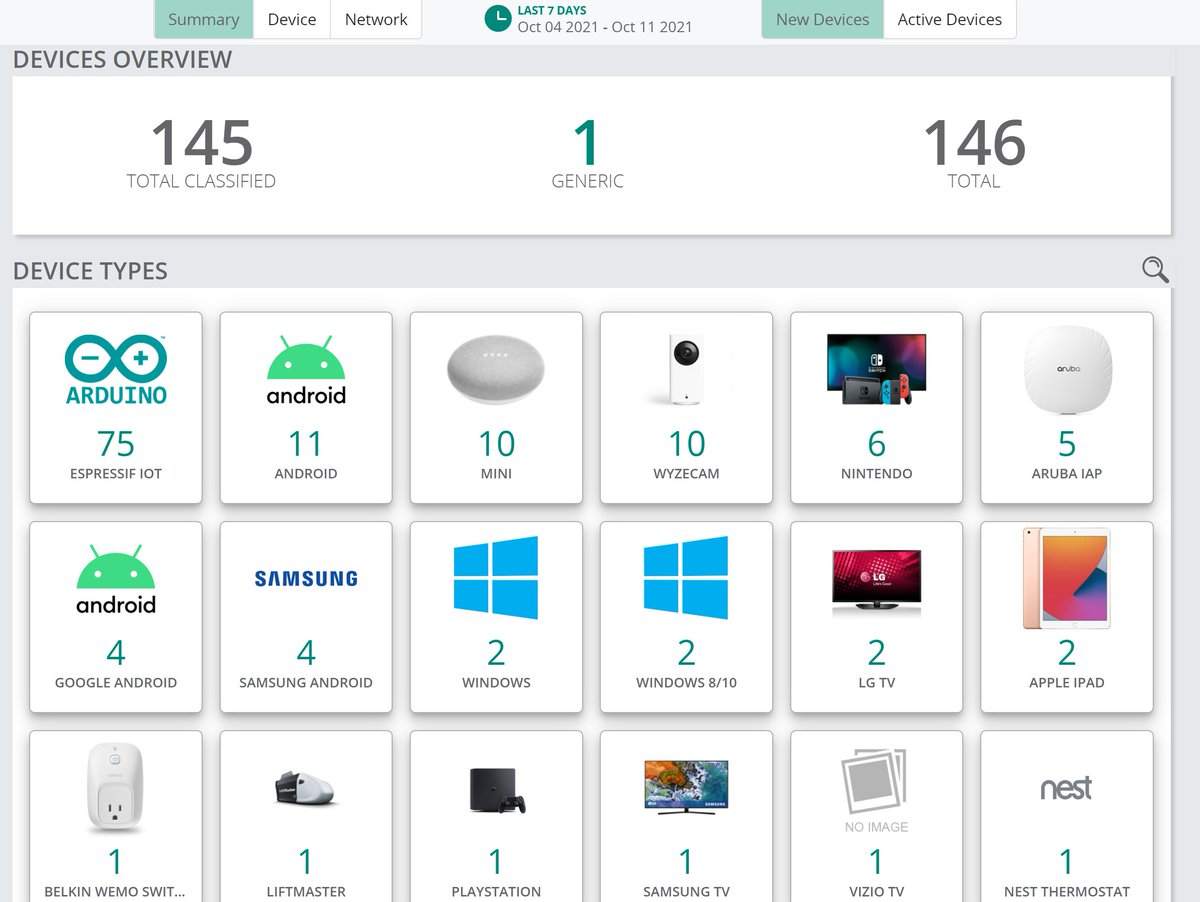This screenshot has height=902, width=1200.
Task: Click the Samsung TV image
Action: [686, 785]
